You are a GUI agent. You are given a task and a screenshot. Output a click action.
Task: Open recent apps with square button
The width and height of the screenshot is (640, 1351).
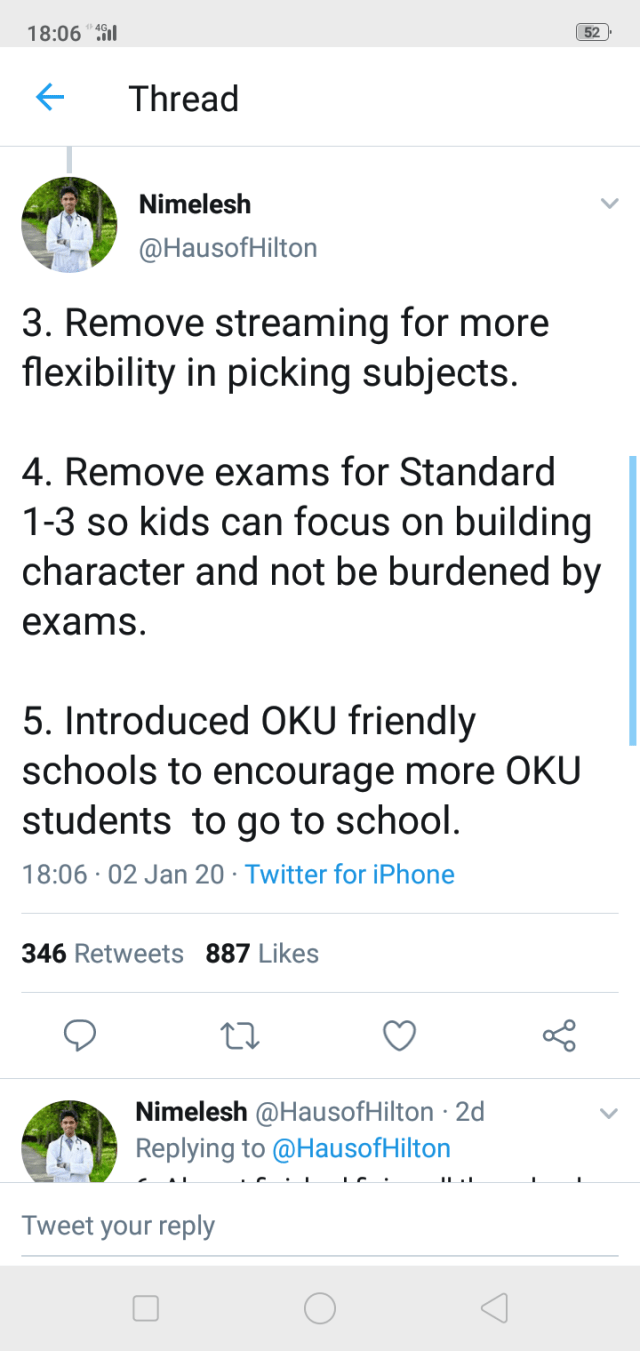pyautogui.click(x=146, y=1308)
